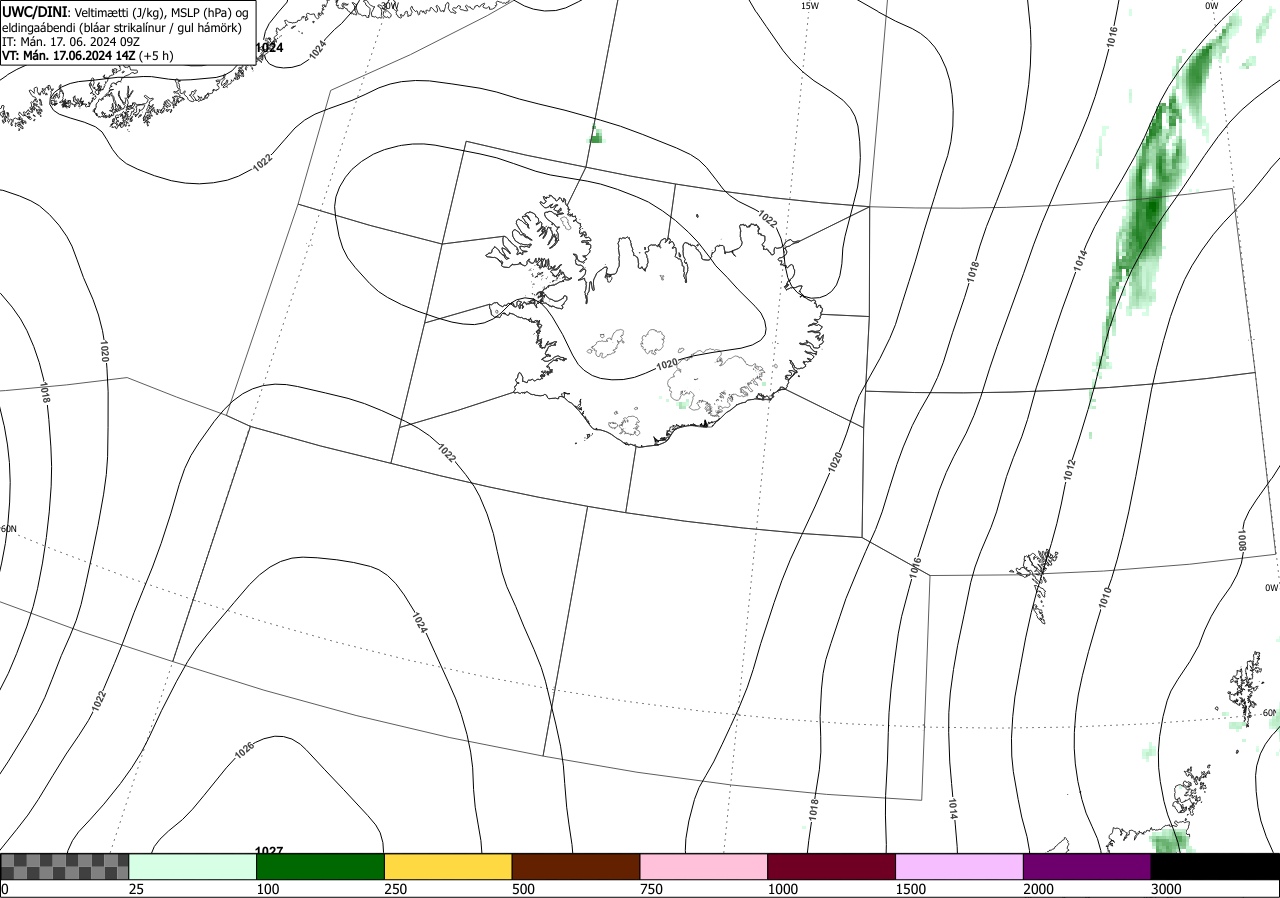Click the pale mint 25–100 legend swatch
1280x898 pixels.
(x=193, y=866)
